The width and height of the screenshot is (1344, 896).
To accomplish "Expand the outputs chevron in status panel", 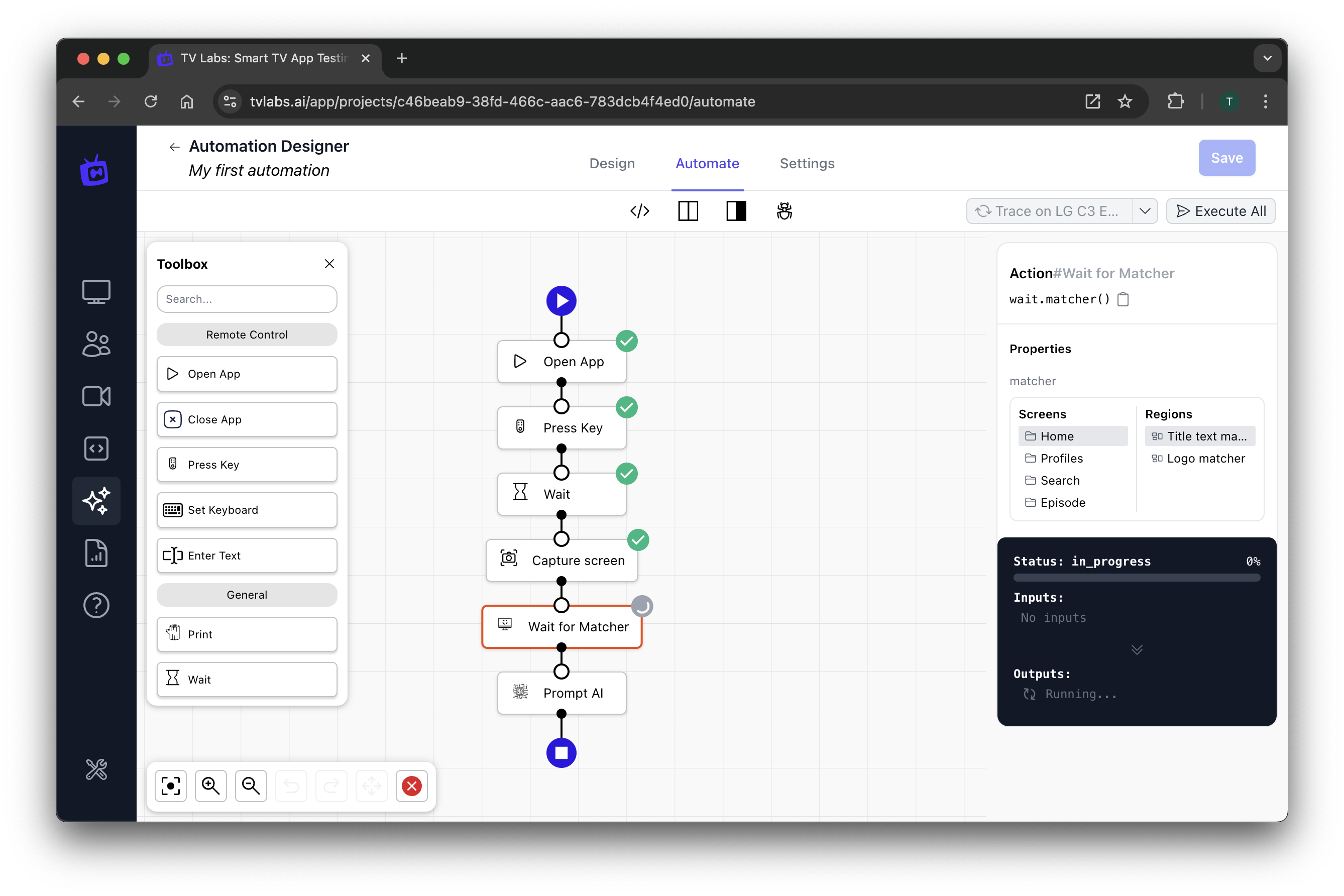I will [x=1137, y=649].
